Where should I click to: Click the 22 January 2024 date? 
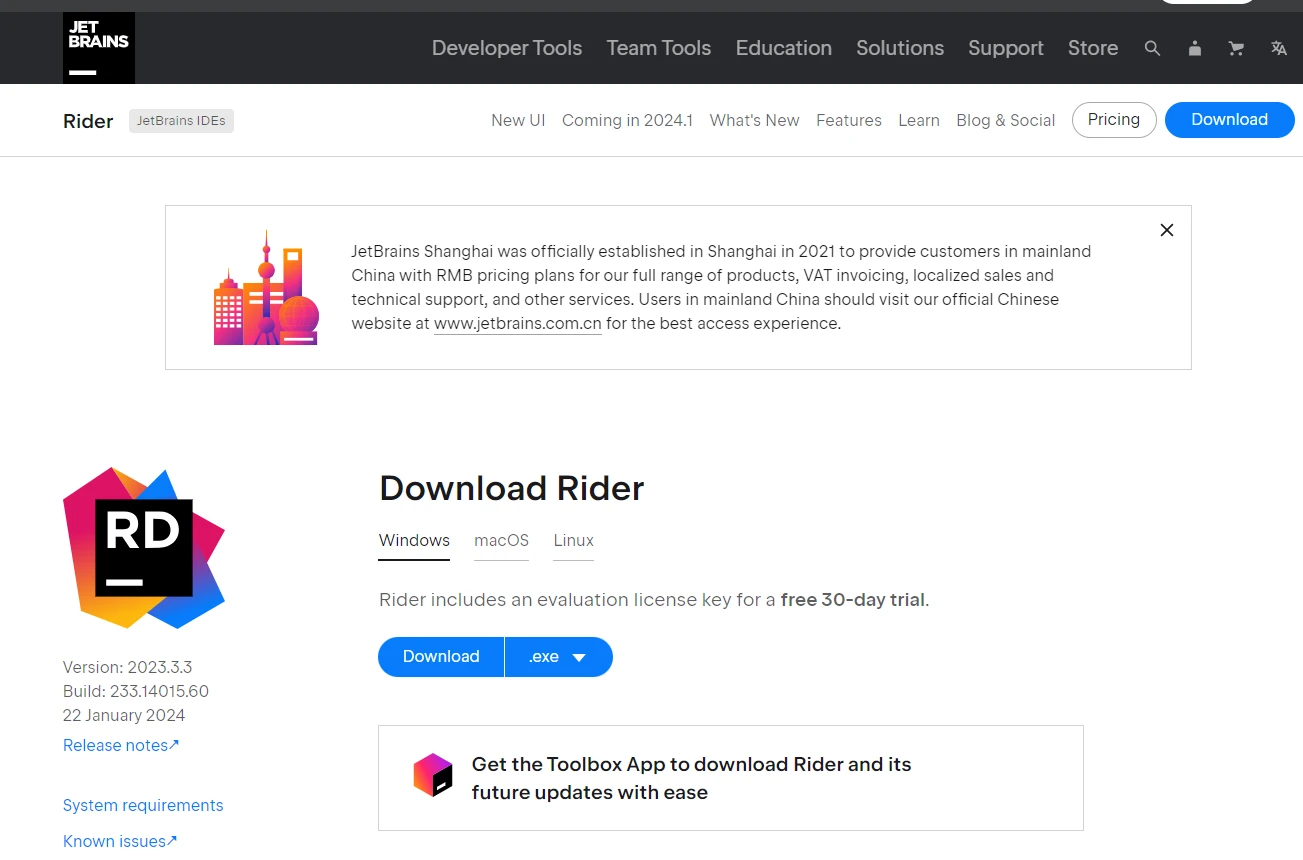pos(124,715)
